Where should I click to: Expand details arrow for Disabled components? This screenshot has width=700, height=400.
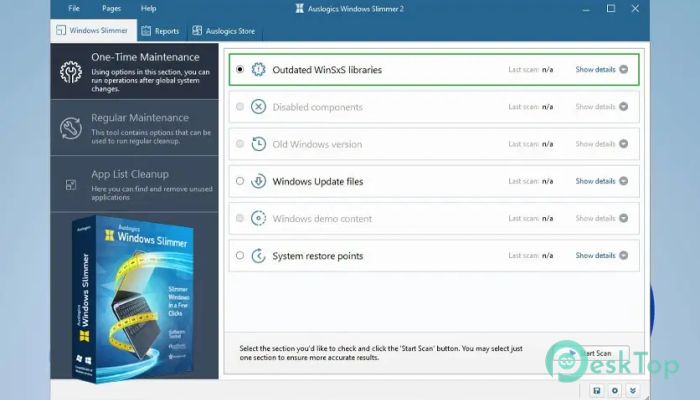(624, 107)
